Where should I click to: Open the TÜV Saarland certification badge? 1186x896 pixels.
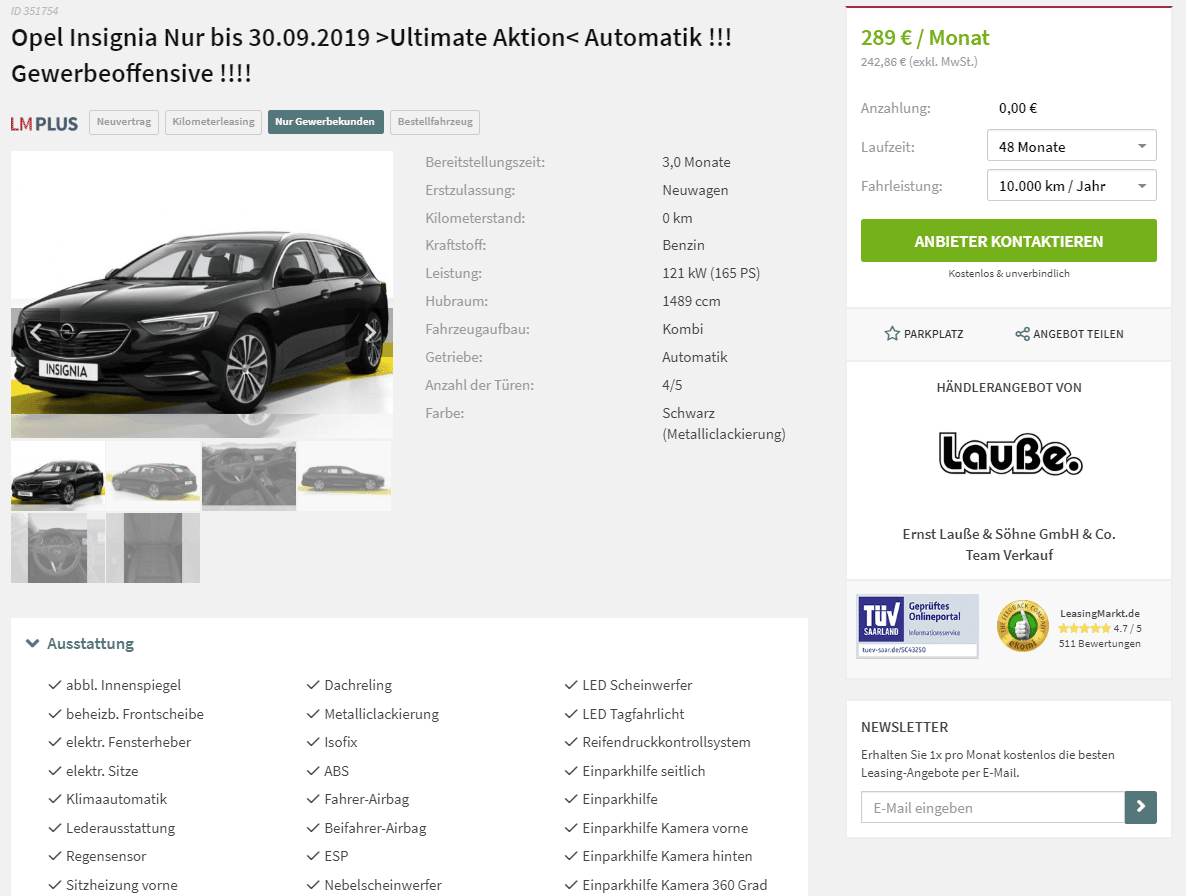point(917,626)
